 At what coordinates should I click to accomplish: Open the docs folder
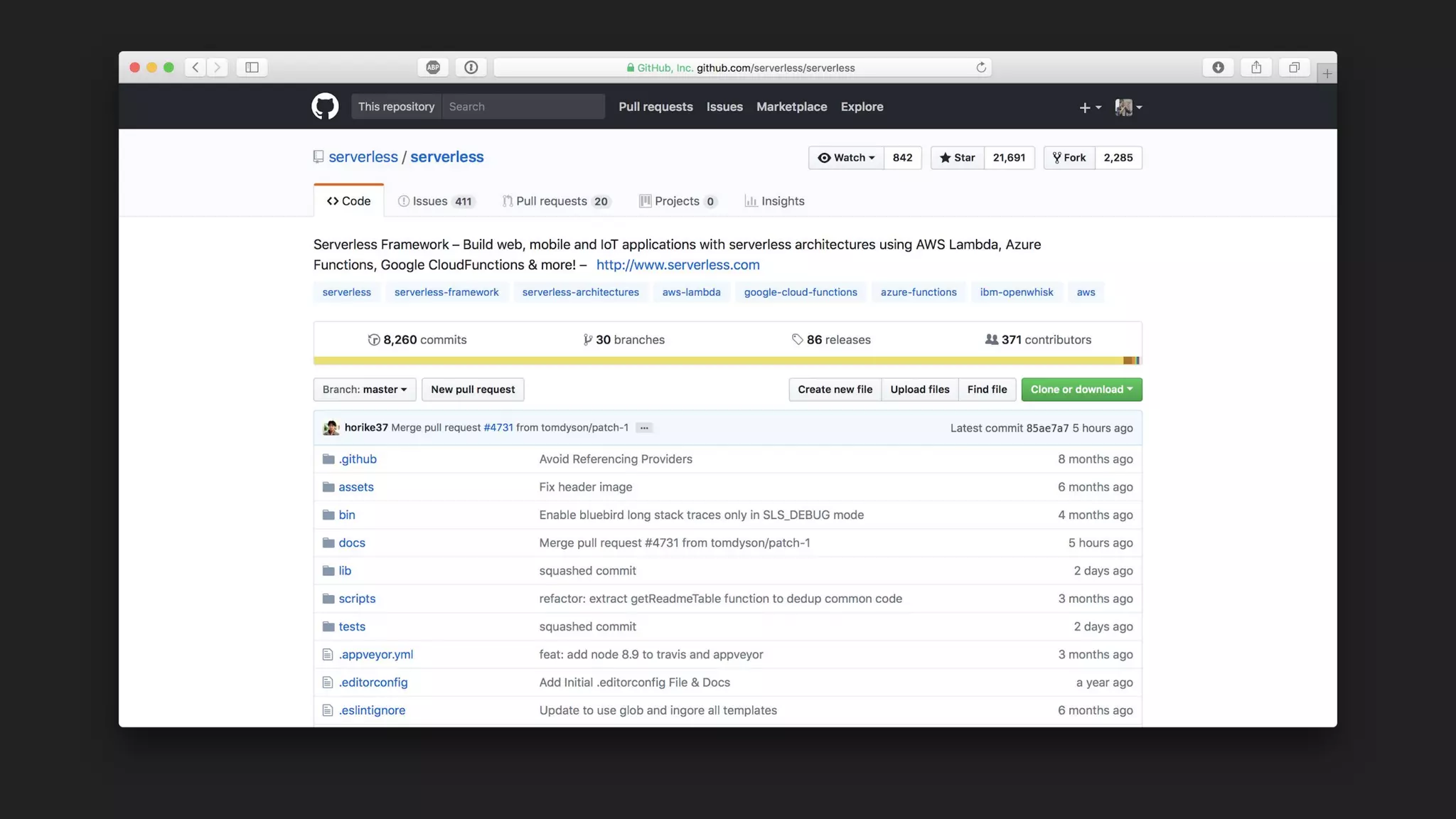coord(351,543)
